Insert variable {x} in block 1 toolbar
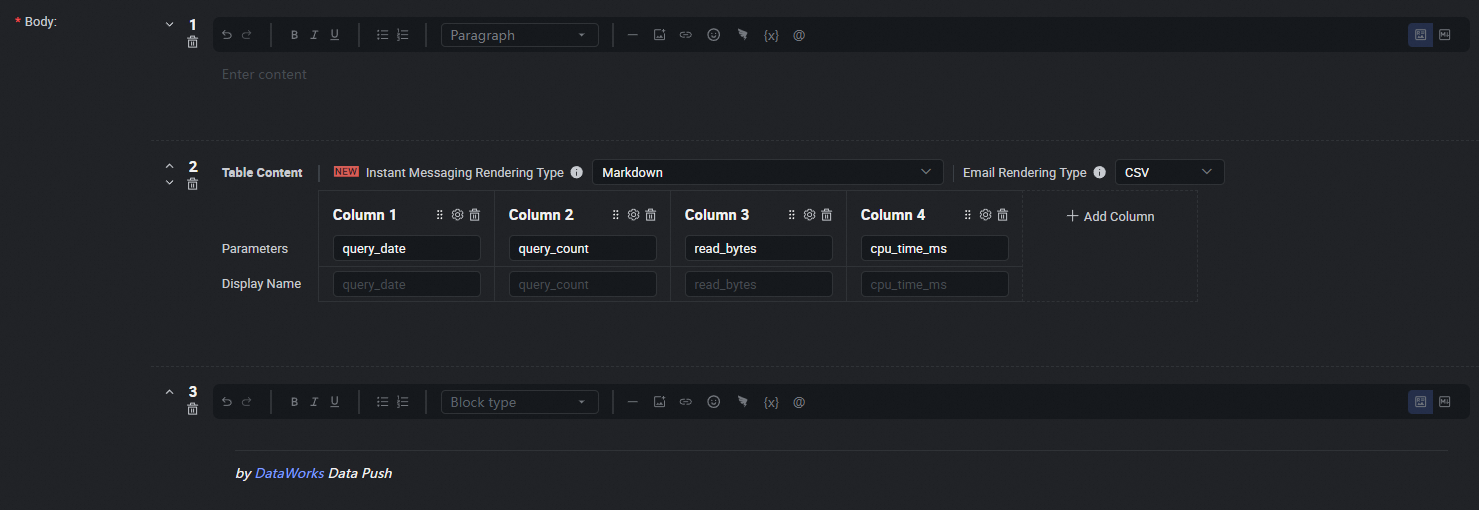1479x510 pixels. [x=771, y=35]
